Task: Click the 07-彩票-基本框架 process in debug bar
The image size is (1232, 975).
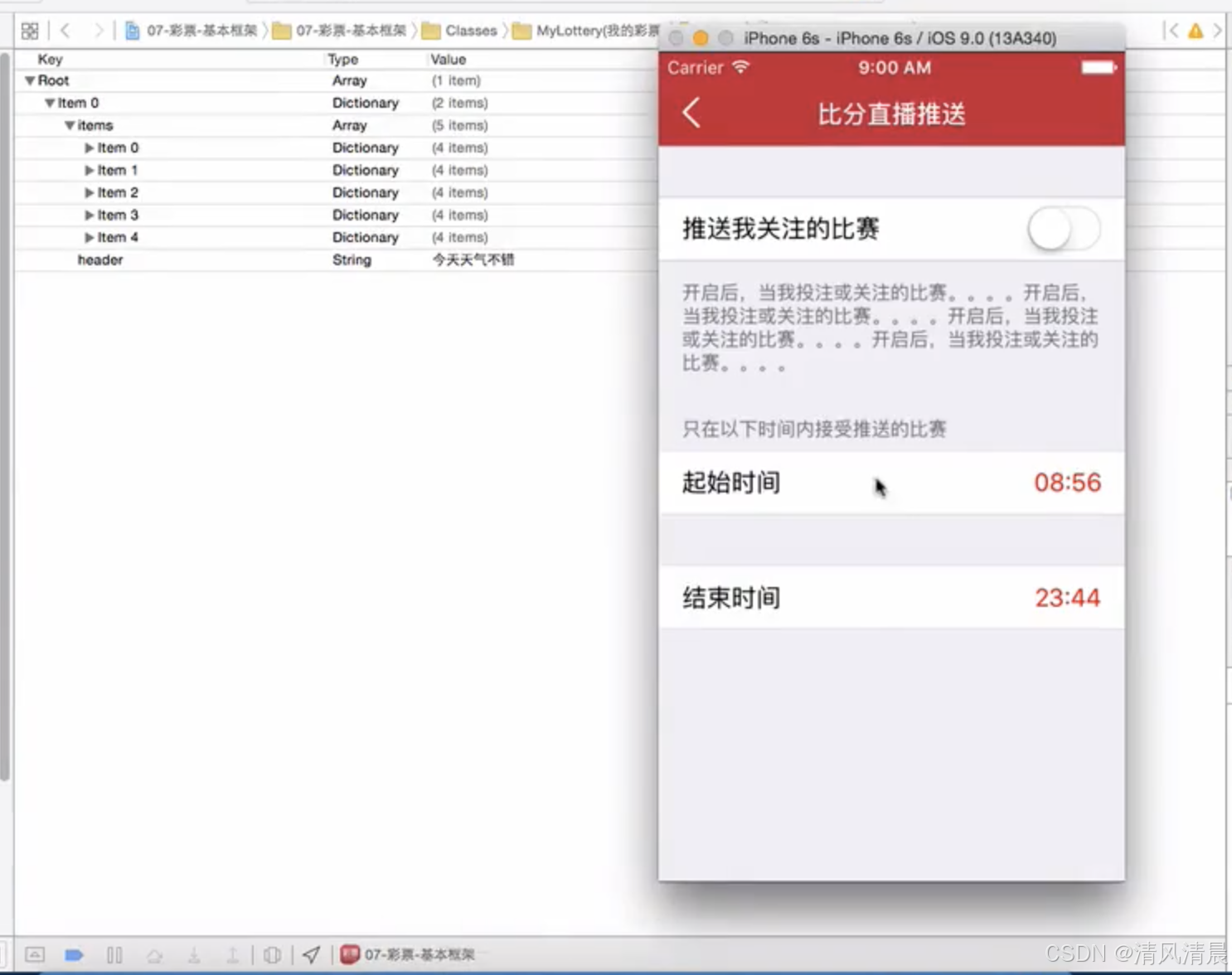Action: [409, 954]
